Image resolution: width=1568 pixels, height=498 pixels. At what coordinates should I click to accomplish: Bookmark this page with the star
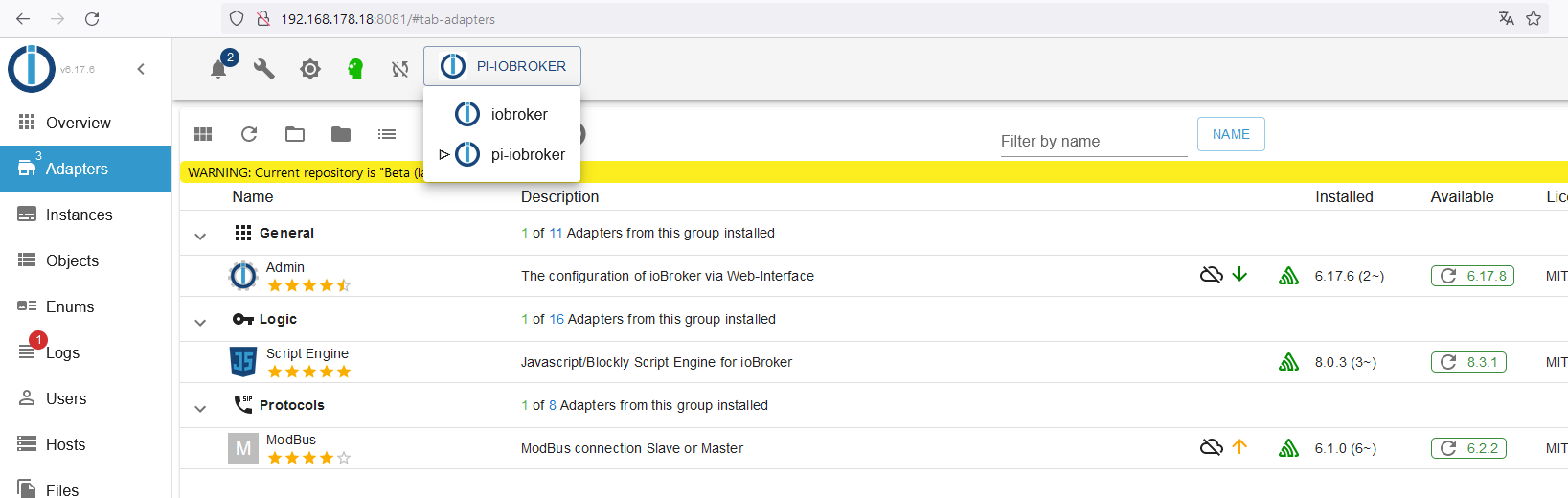pyautogui.click(x=1534, y=18)
